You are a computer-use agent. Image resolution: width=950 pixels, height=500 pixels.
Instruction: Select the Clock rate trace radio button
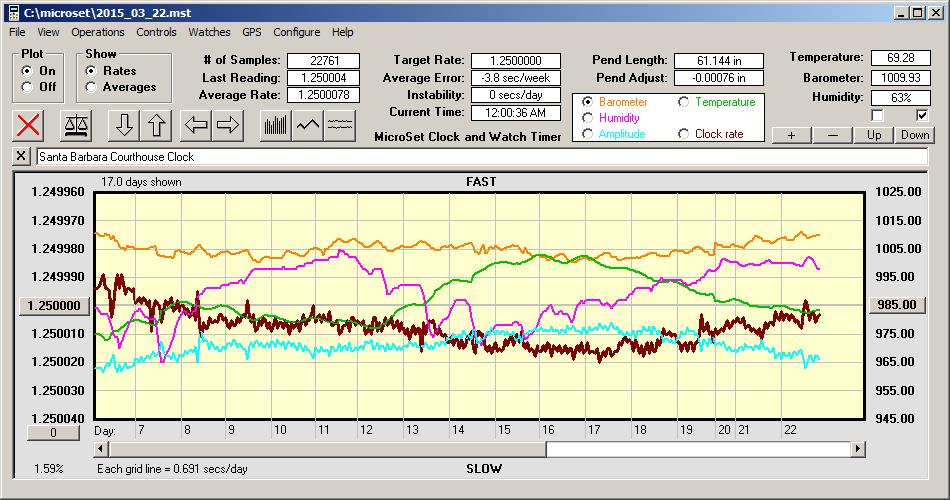click(683, 134)
